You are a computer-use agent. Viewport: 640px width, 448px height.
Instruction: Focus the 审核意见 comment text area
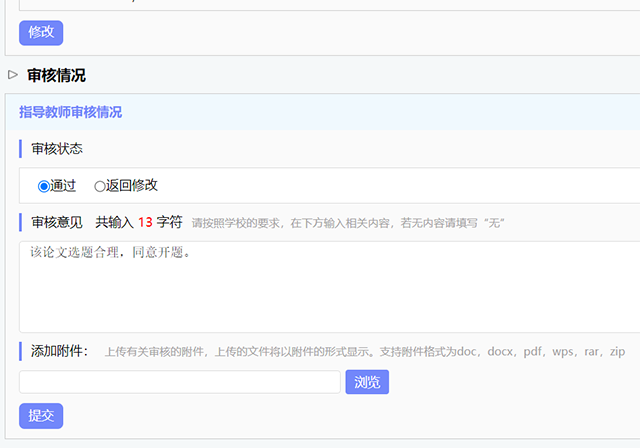[330, 286]
